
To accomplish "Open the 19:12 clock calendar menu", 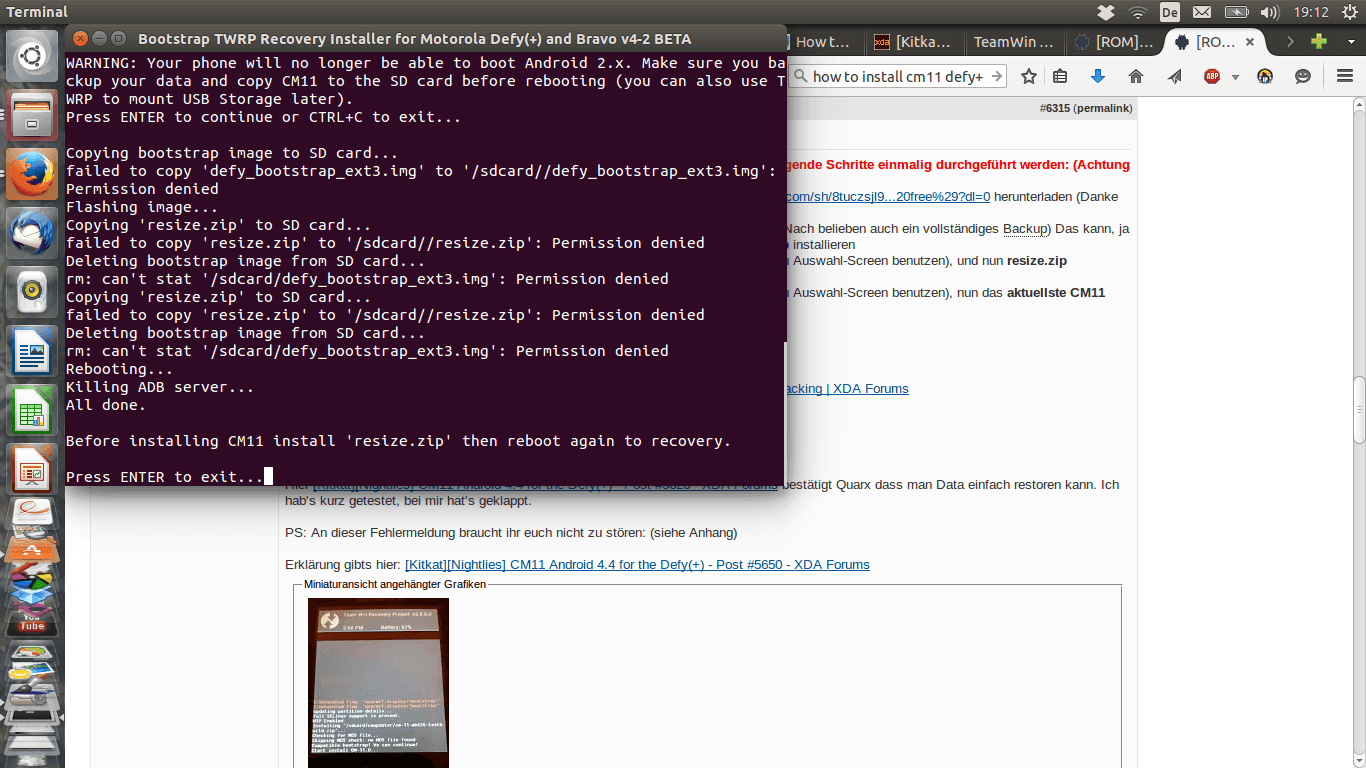I will click(1311, 12).
